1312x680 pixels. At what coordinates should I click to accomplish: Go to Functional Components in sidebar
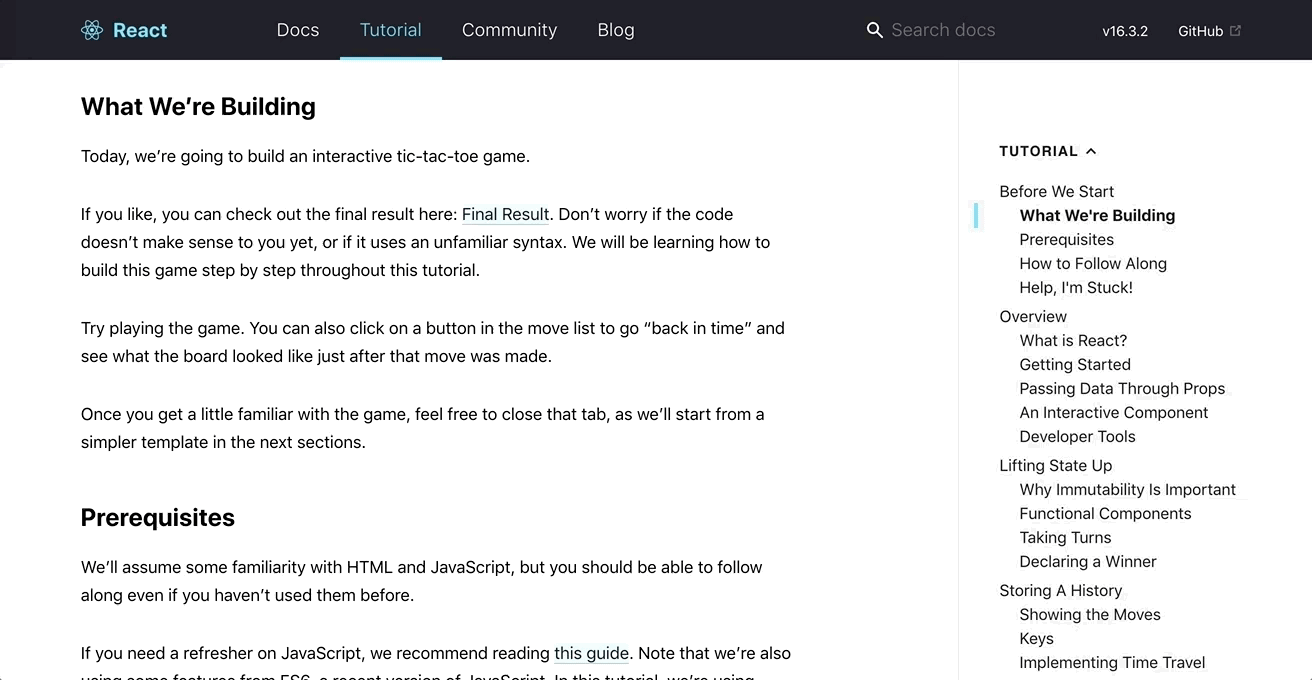(x=1105, y=513)
